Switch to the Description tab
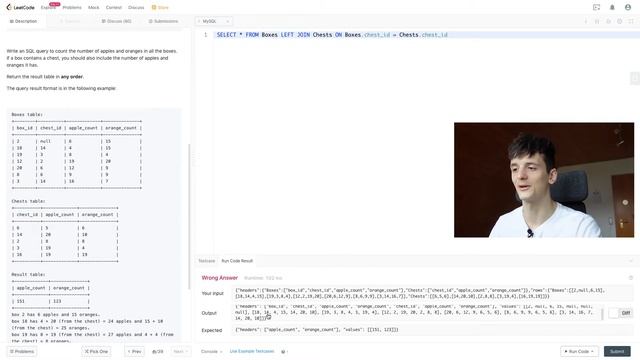 pos(23,21)
